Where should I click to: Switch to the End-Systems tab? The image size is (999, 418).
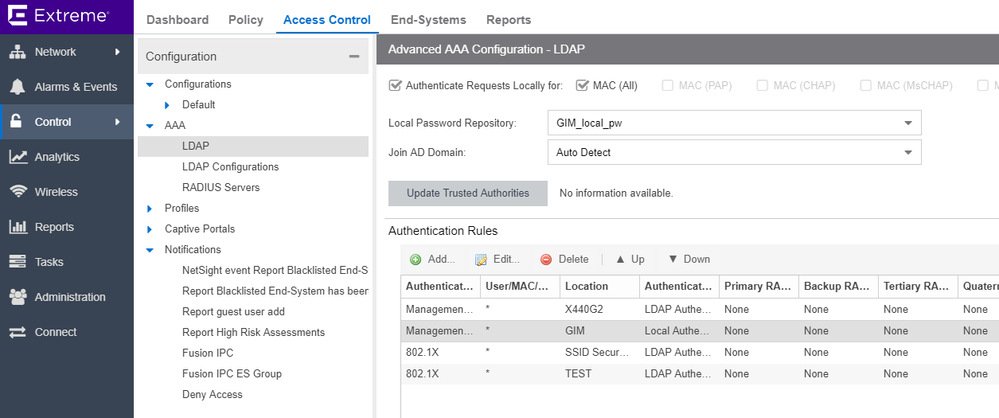tap(428, 20)
